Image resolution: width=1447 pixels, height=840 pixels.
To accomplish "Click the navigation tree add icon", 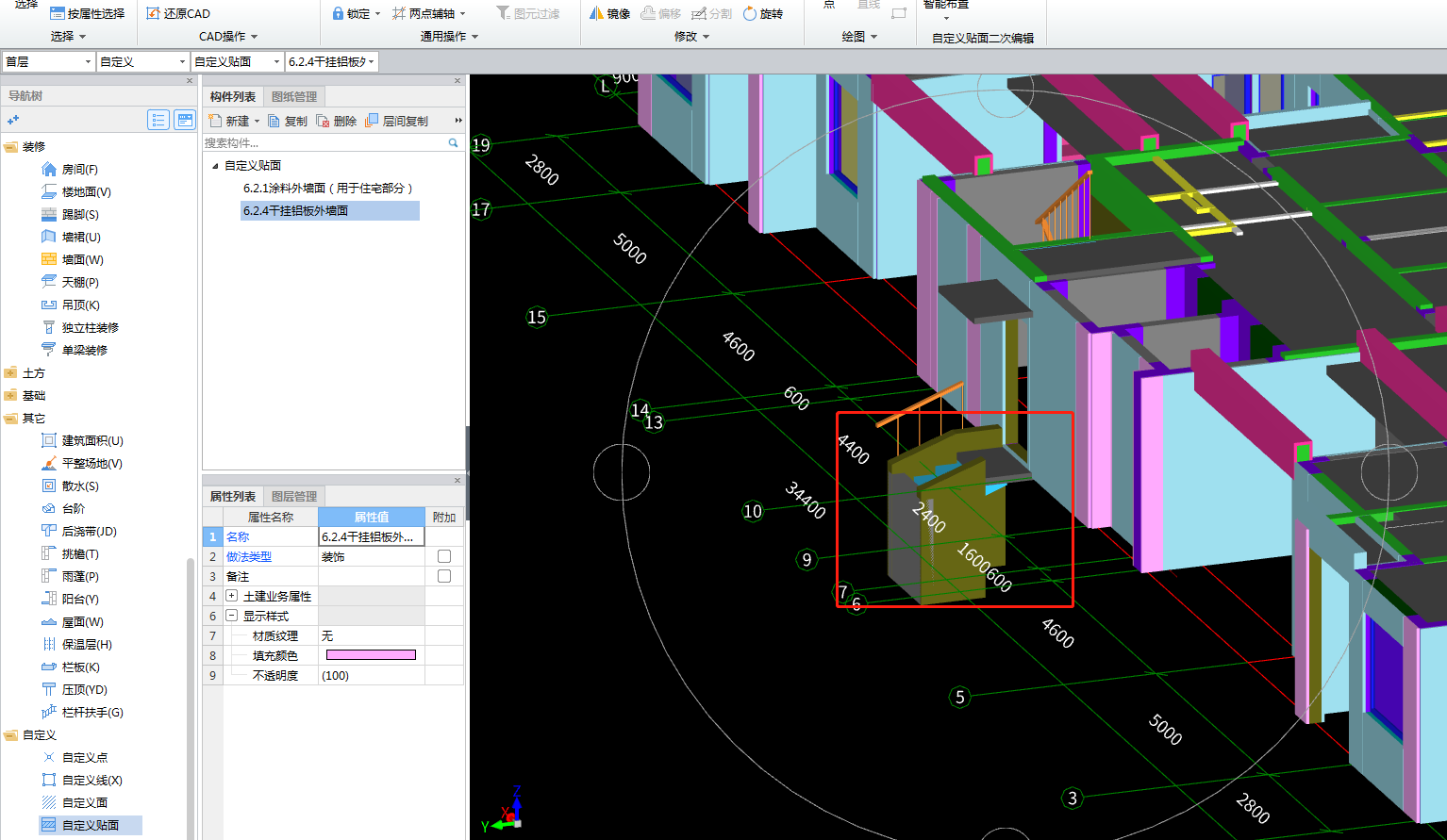I will (x=13, y=120).
